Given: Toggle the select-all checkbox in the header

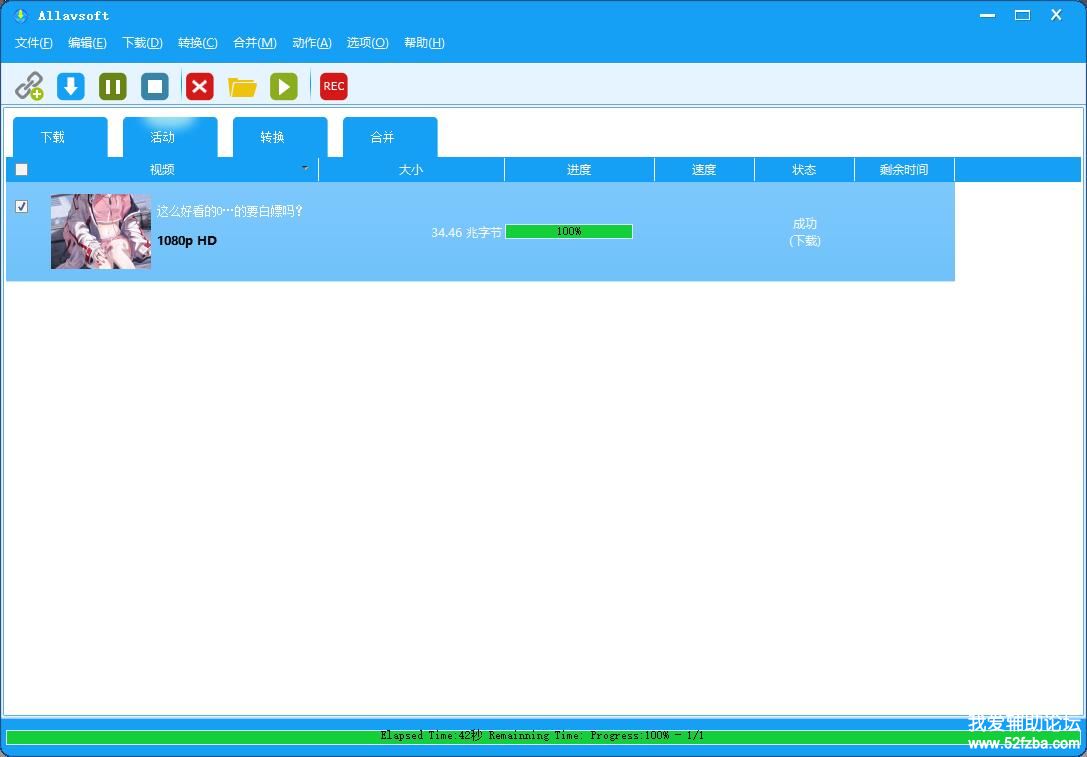Looking at the screenshot, I should 21,169.
